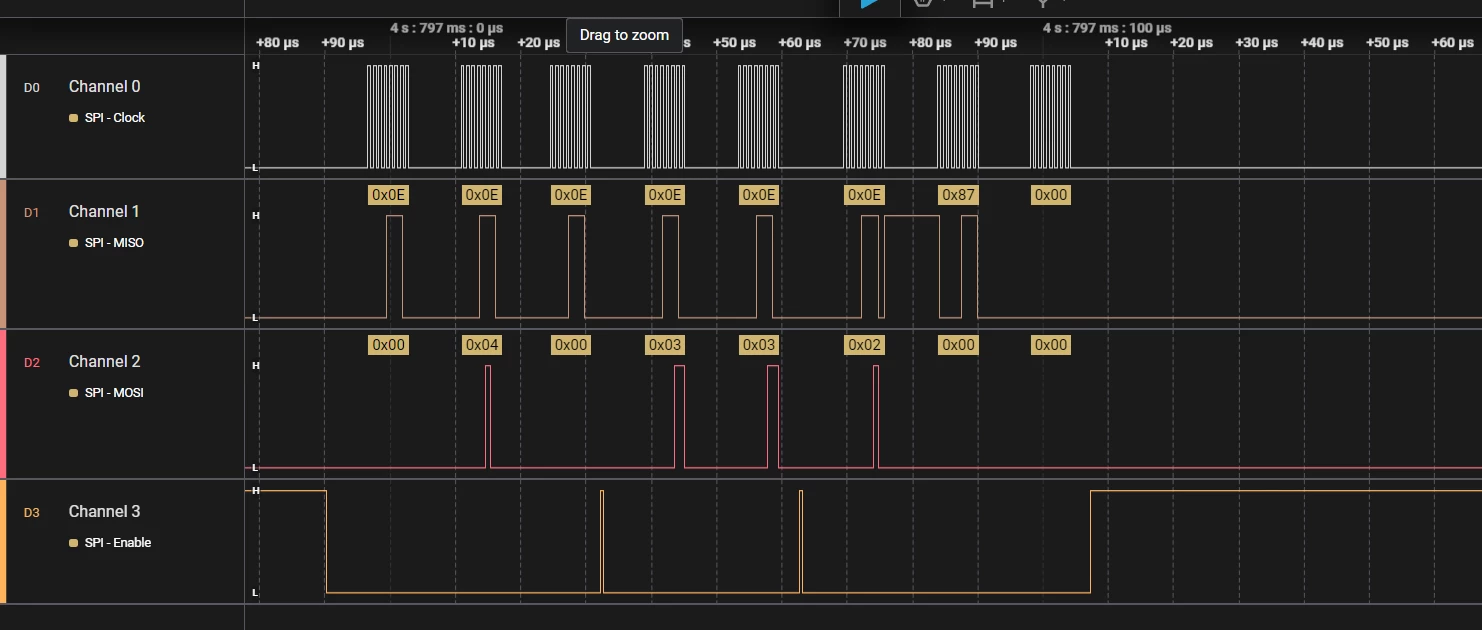The image size is (1482, 630).
Task: Click the SPI - Enable analyzer label
Action: 118,543
